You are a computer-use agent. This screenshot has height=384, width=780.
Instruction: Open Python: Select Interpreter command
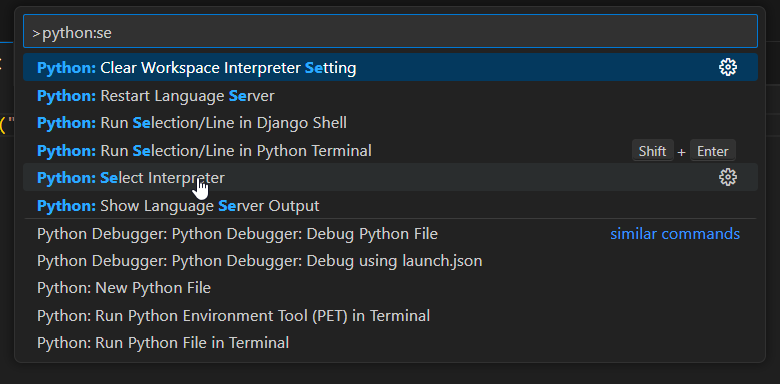[x=390, y=177]
